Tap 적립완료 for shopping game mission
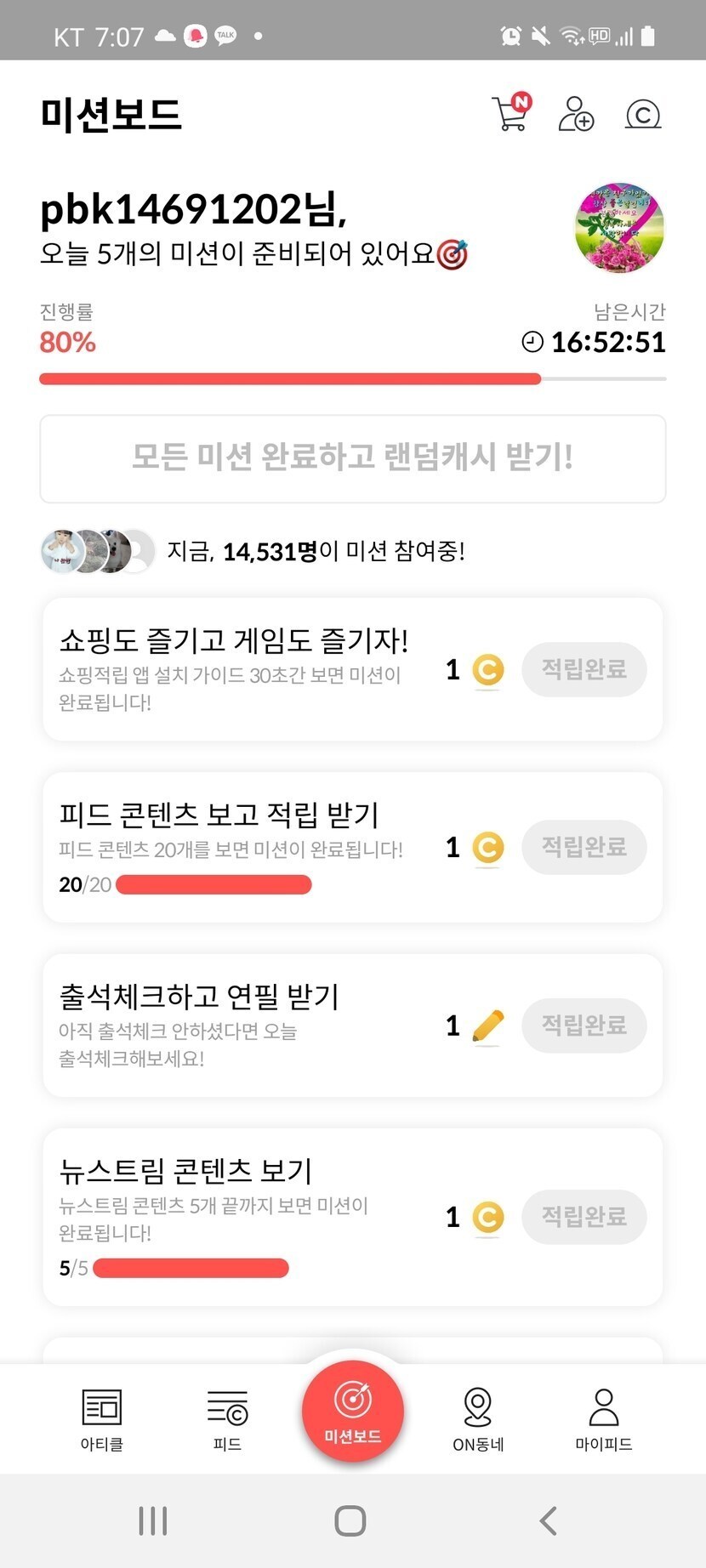706x1568 pixels. [x=584, y=669]
